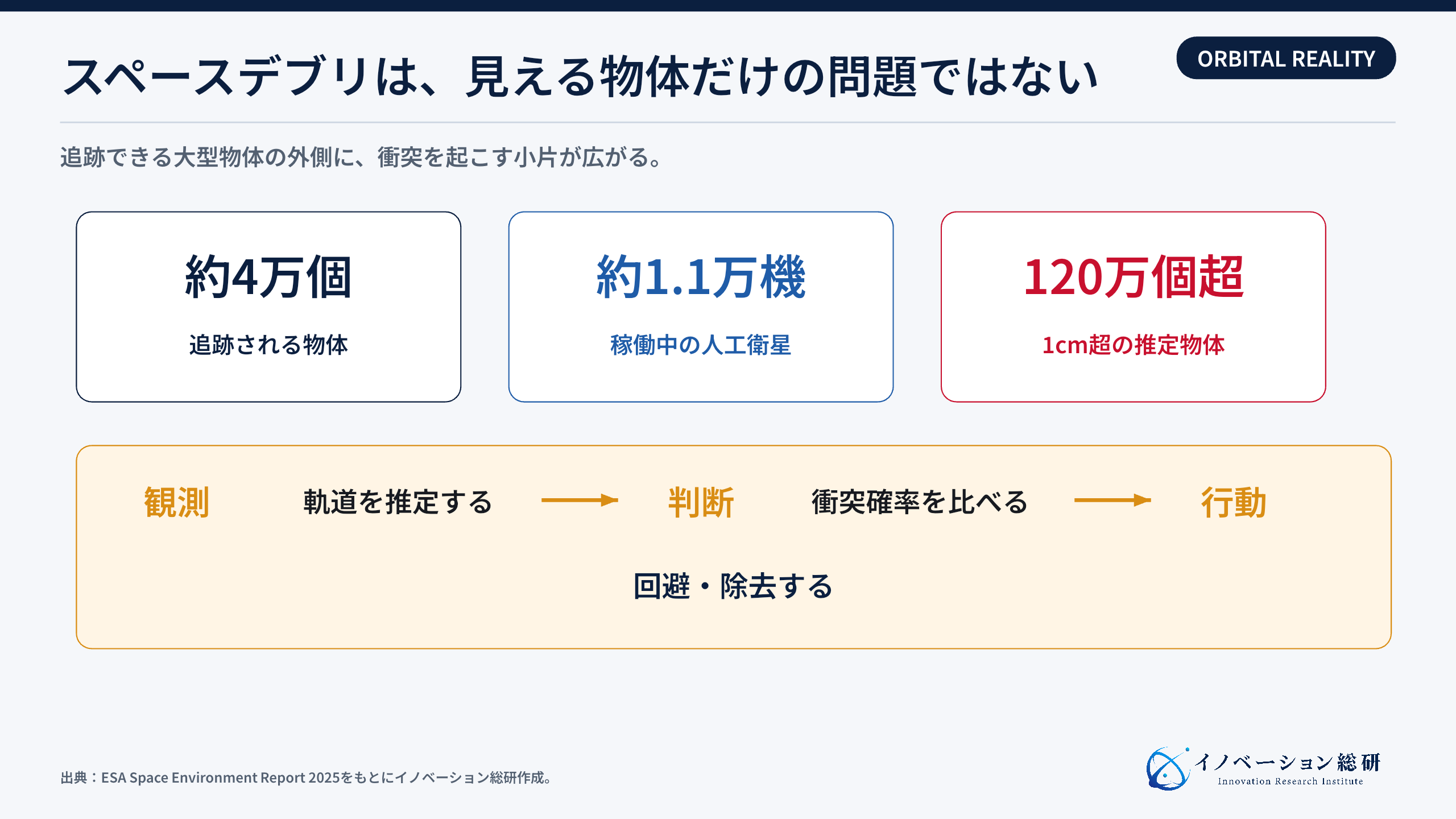The width and height of the screenshot is (1456, 819).
Task: Click the 衝突確率を比べる text
Action: [x=920, y=502]
